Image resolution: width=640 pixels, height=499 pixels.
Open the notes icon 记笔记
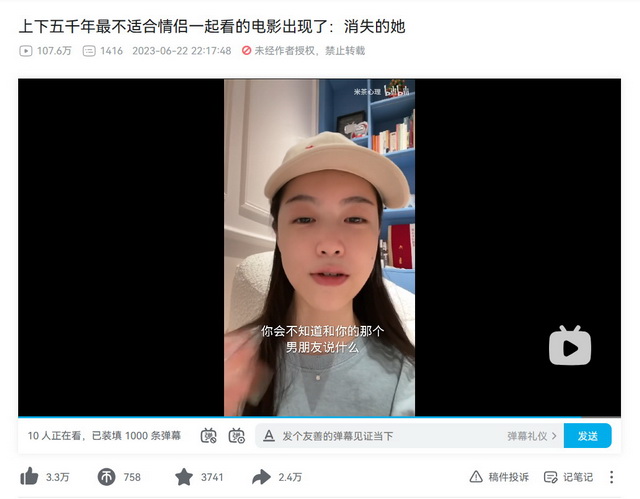pos(551,477)
